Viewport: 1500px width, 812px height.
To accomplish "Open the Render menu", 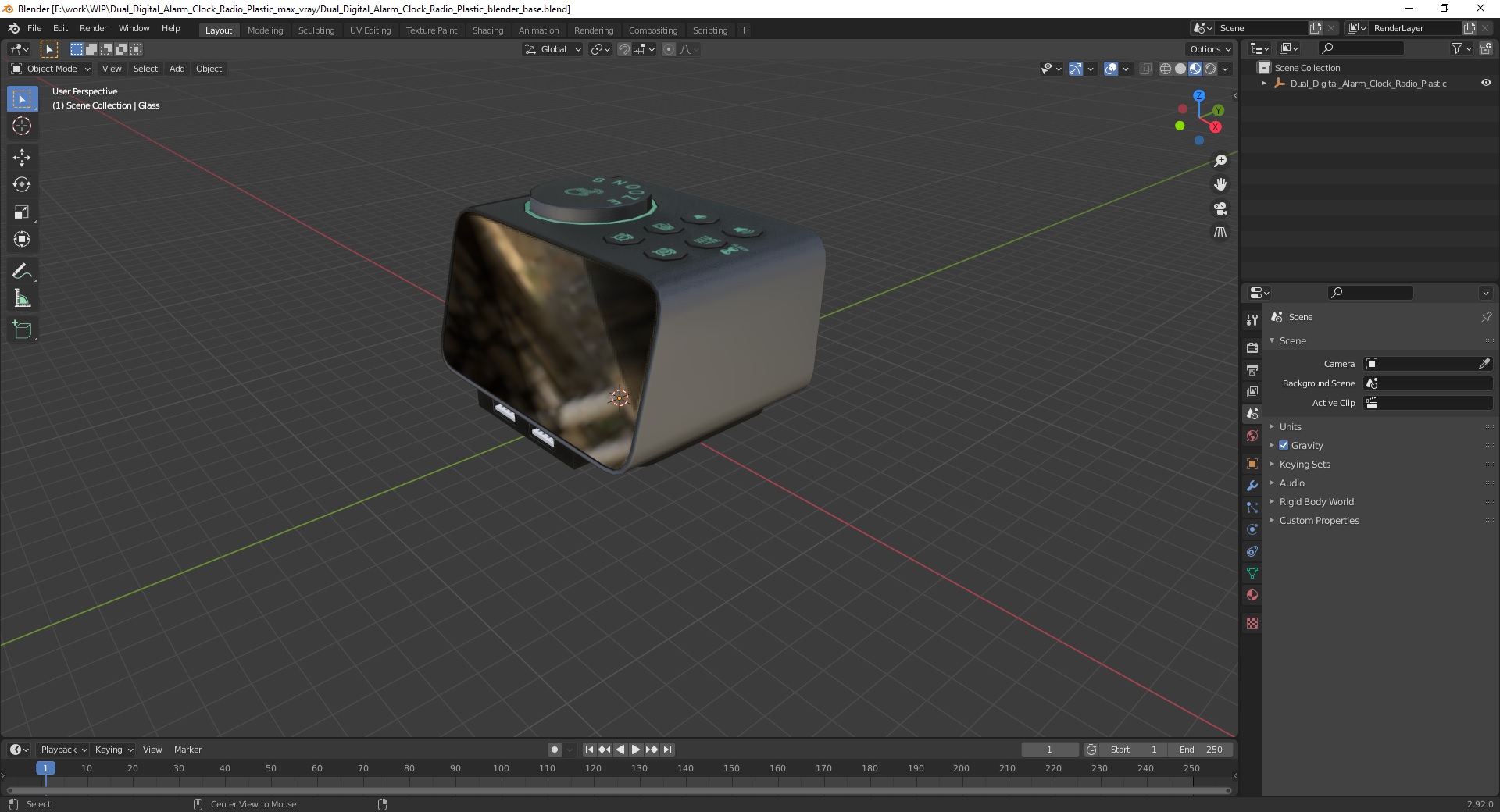I will pos(93,28).
